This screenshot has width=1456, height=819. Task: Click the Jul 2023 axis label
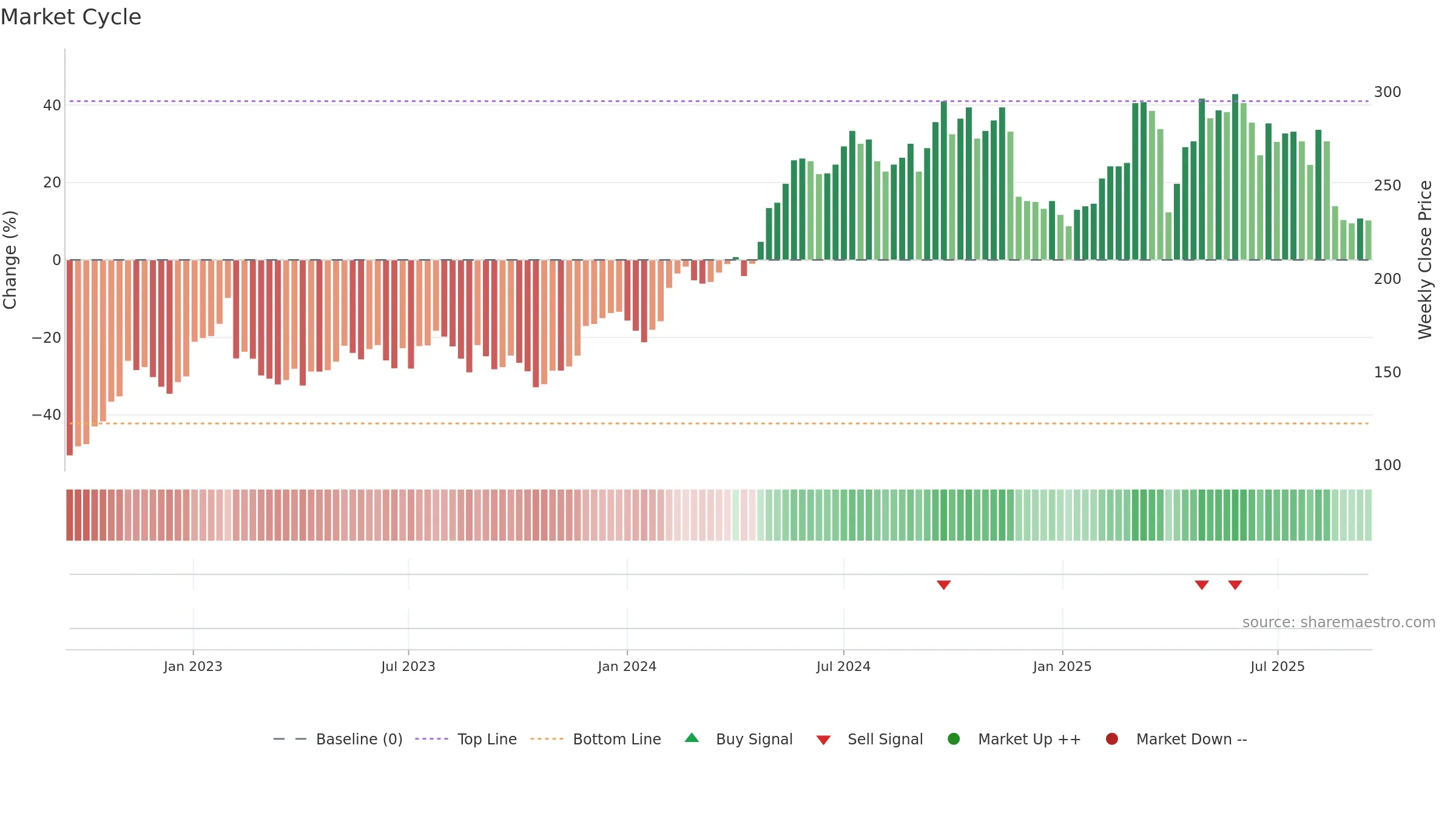408,666
